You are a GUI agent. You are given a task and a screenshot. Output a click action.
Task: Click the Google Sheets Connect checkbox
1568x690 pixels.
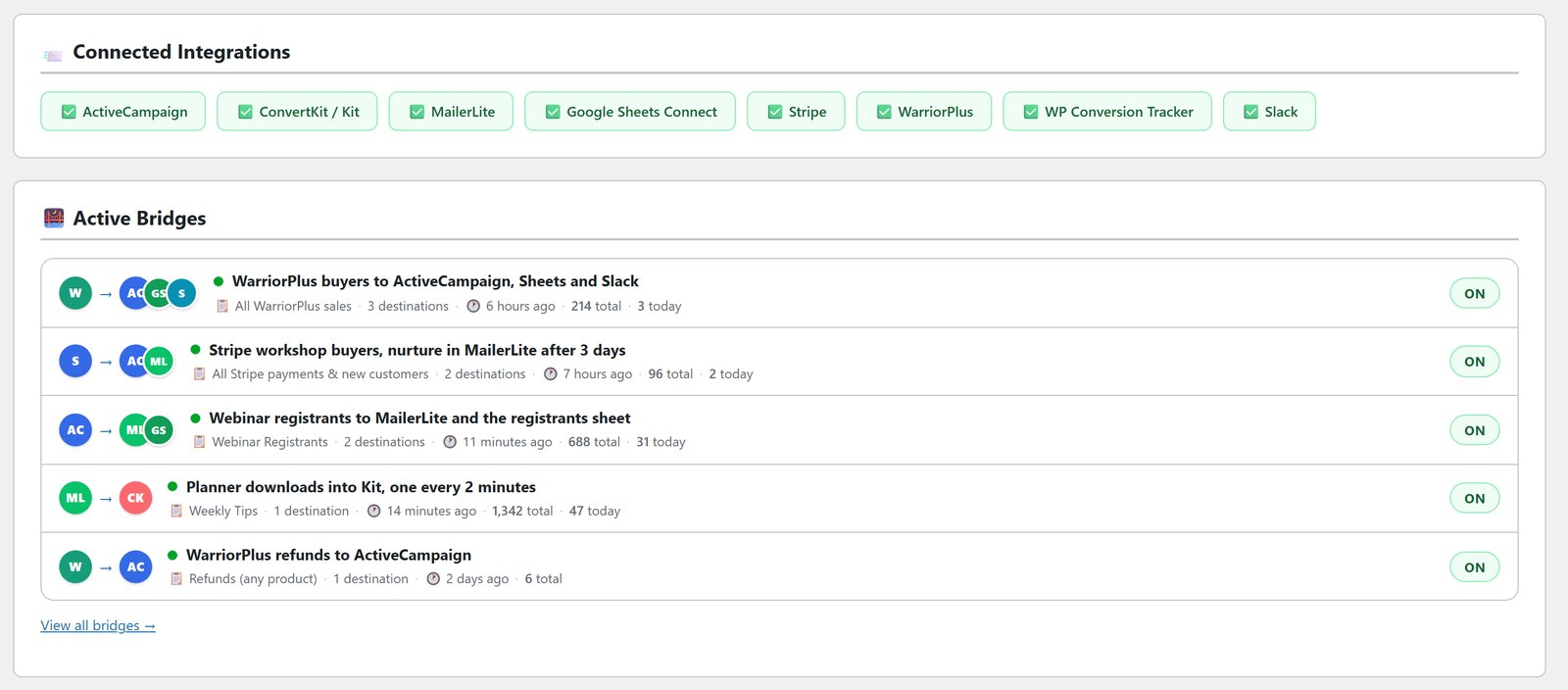coord(553,112)
